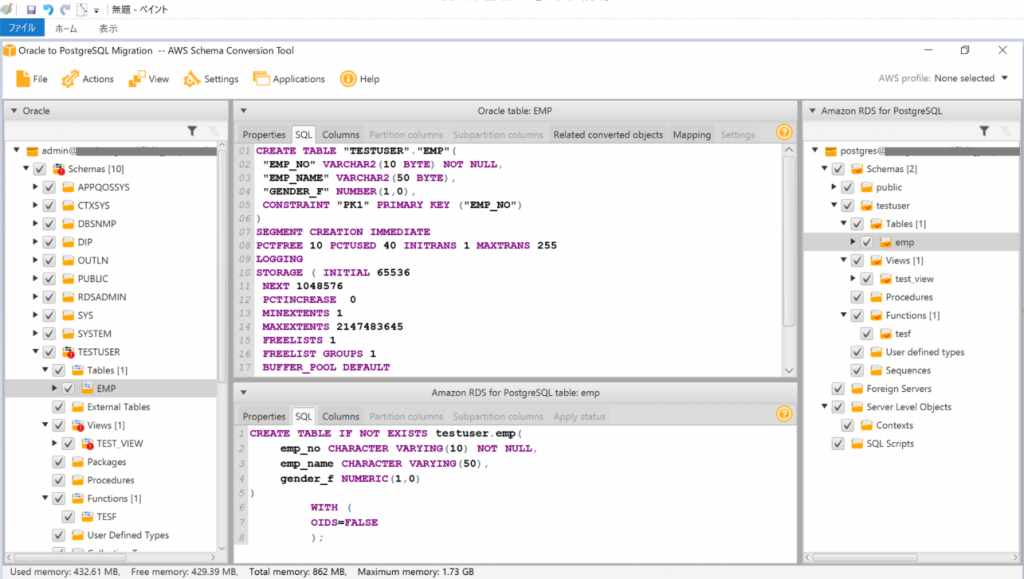
Task: Collapse the Oracle Tables [1] node
Action: [x=45, y=369]
